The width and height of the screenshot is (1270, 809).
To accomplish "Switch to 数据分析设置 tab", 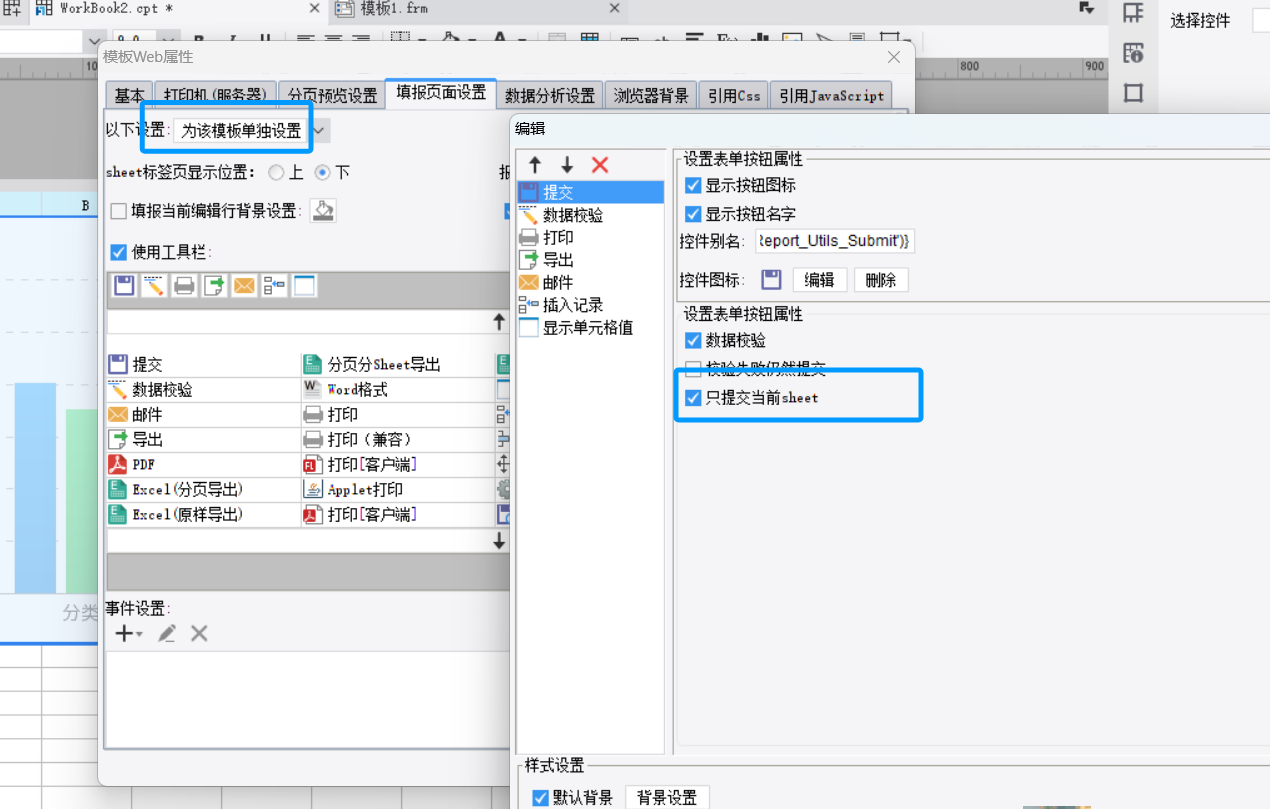I will 549,96.
